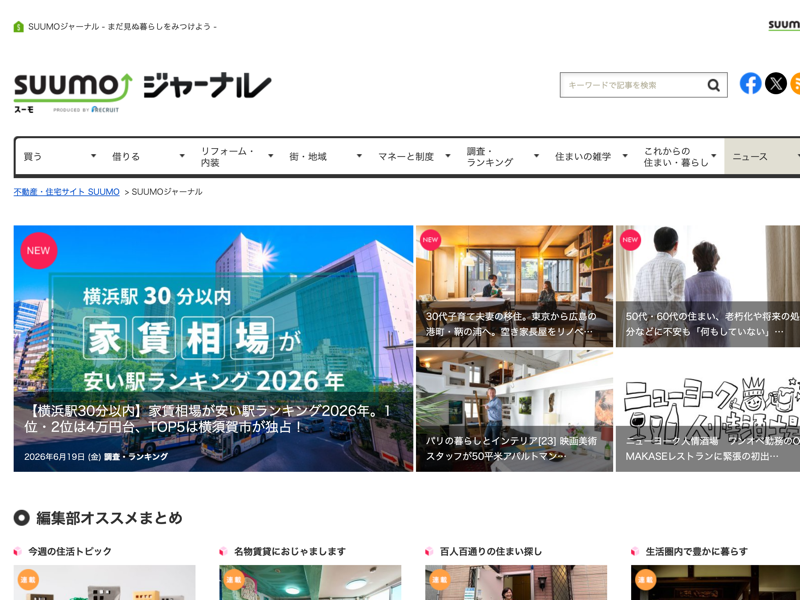Screen dimensions: 800x600
Task: Click the 編集部オススメまとめ heading
Action: pos(109,518)
